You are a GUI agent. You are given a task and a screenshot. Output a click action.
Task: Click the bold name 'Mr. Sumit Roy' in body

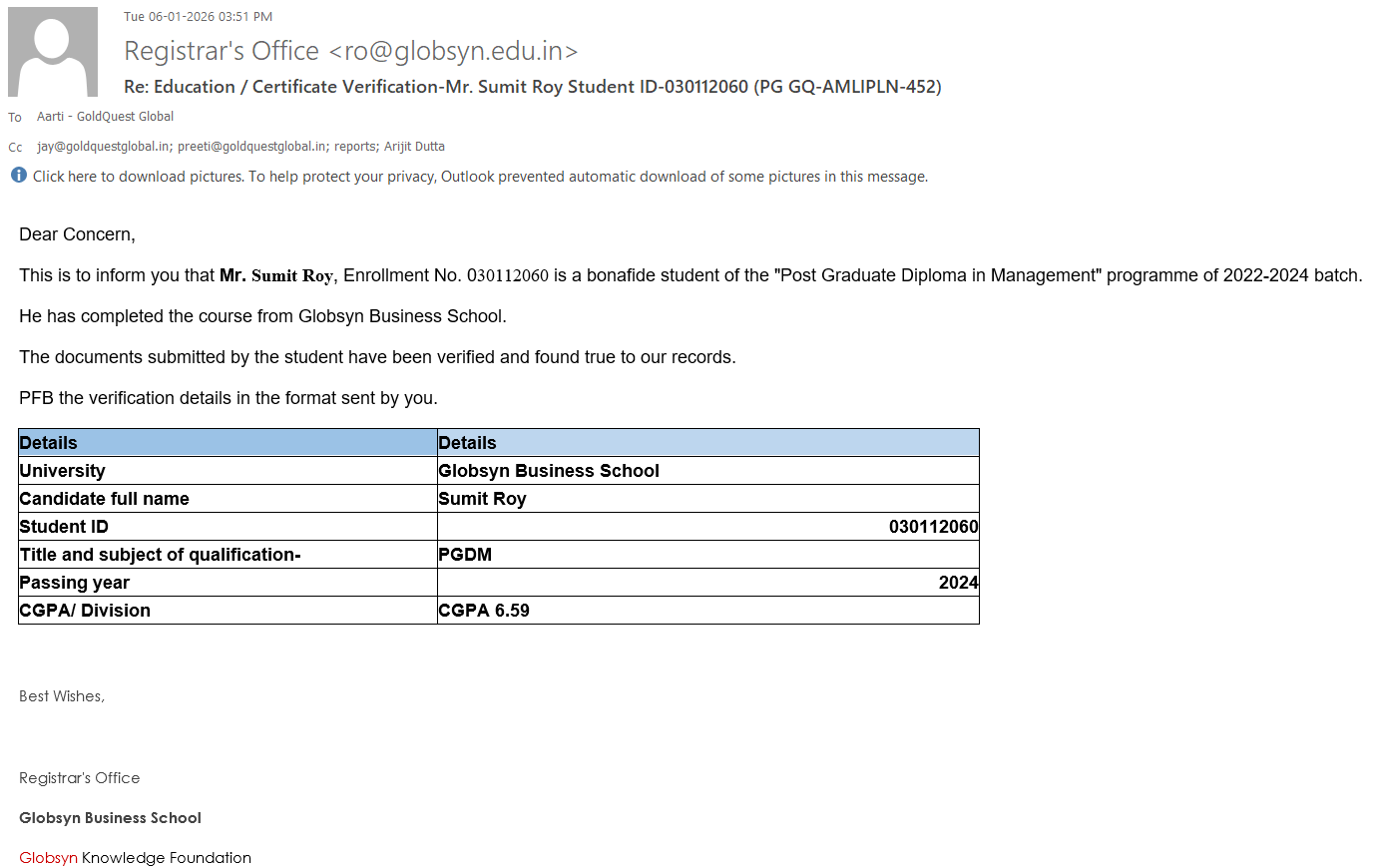(276, 275)
